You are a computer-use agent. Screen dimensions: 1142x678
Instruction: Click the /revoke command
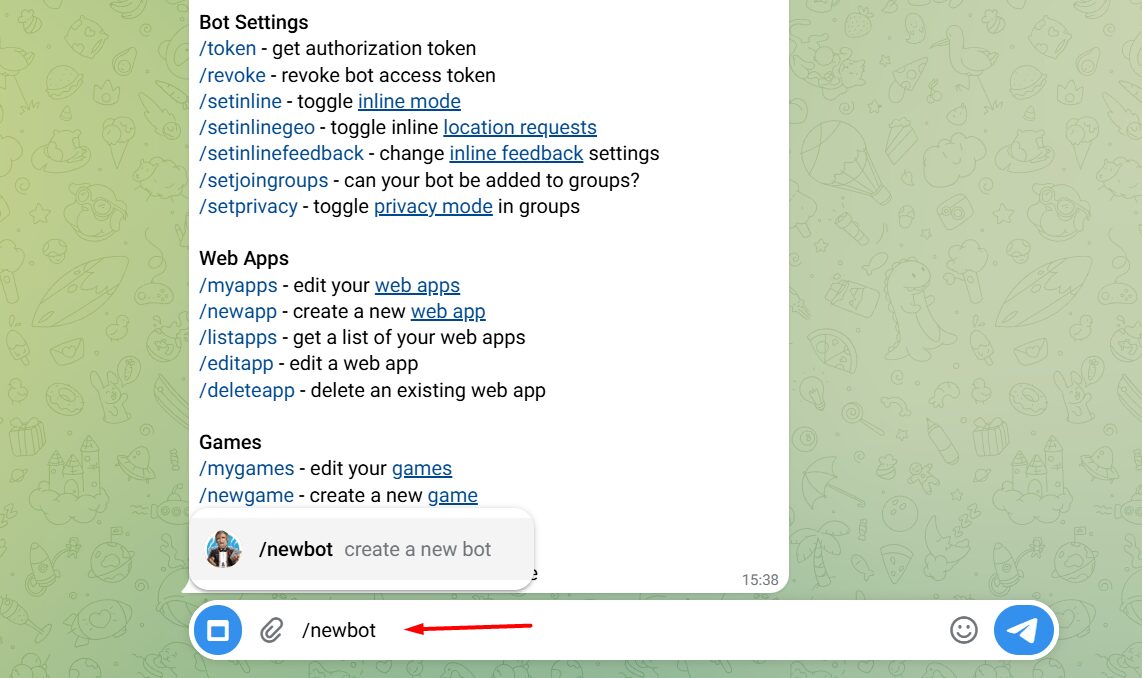[232, 75]
